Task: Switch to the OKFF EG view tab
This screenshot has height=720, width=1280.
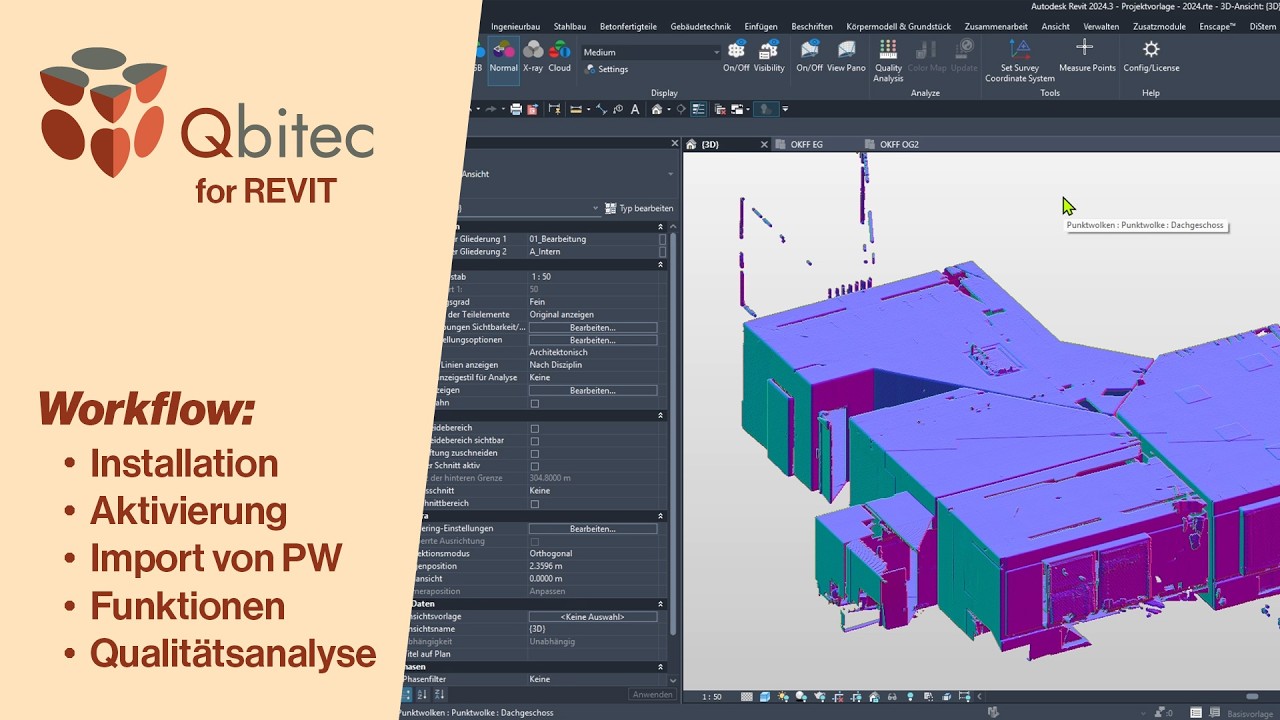Action: pyautogui.click(x=806, y=144)
